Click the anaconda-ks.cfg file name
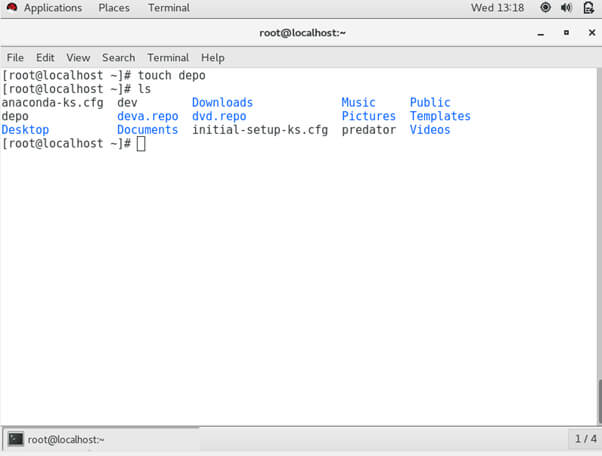 [53, 103]
